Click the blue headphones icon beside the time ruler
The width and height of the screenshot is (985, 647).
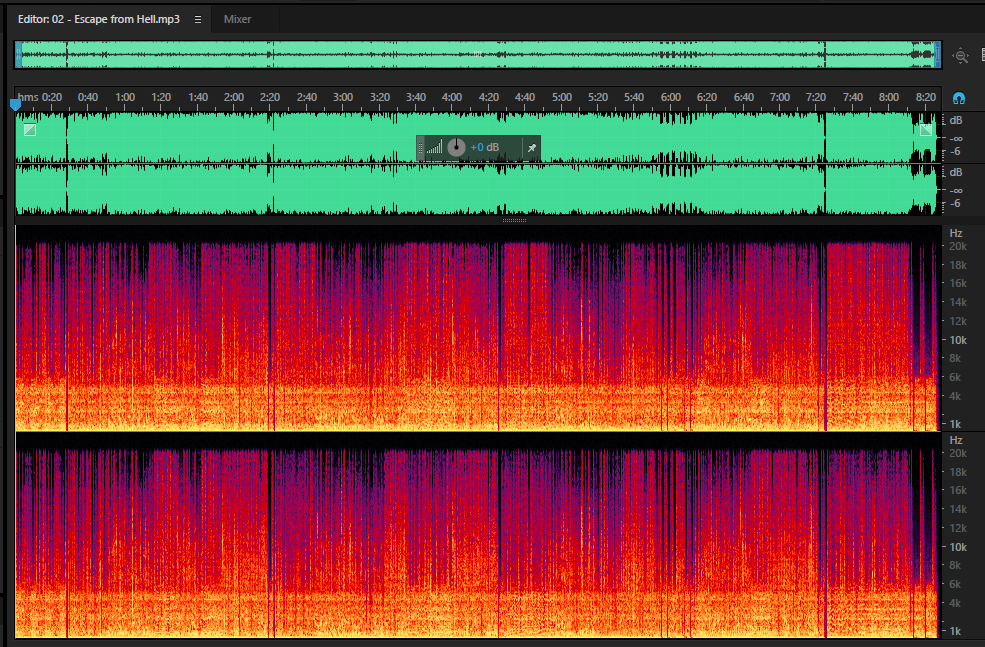[959, 98]
